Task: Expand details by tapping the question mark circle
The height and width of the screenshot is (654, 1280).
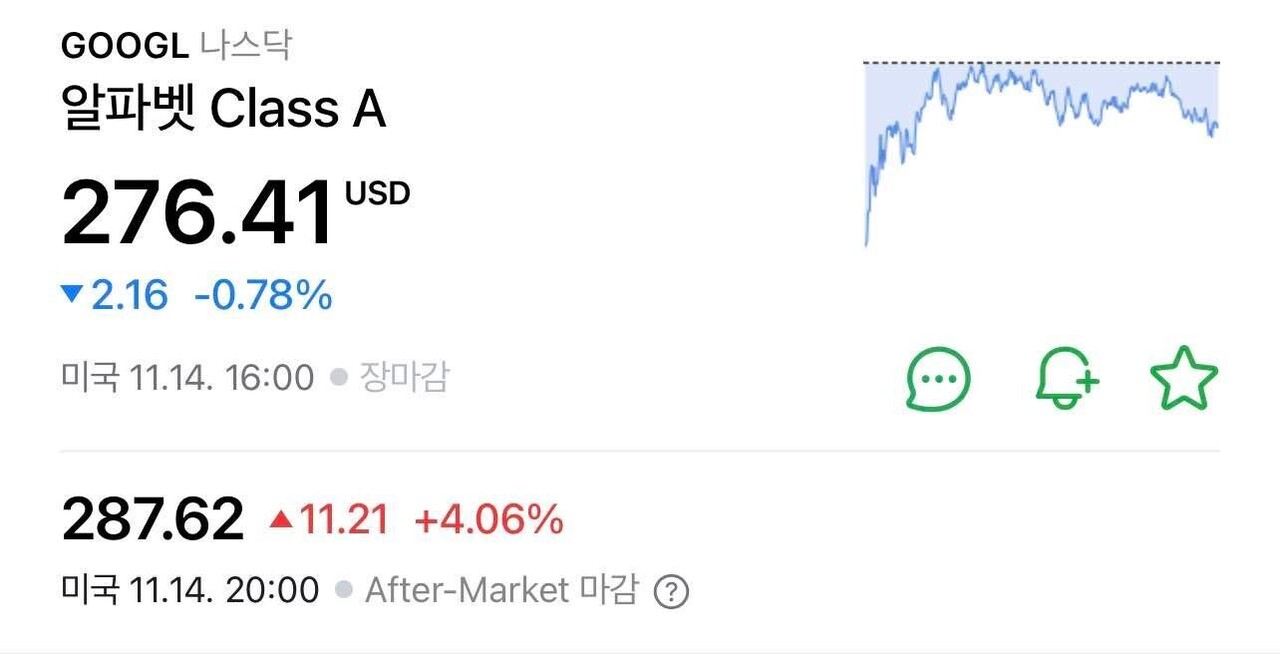Action: 672,591
